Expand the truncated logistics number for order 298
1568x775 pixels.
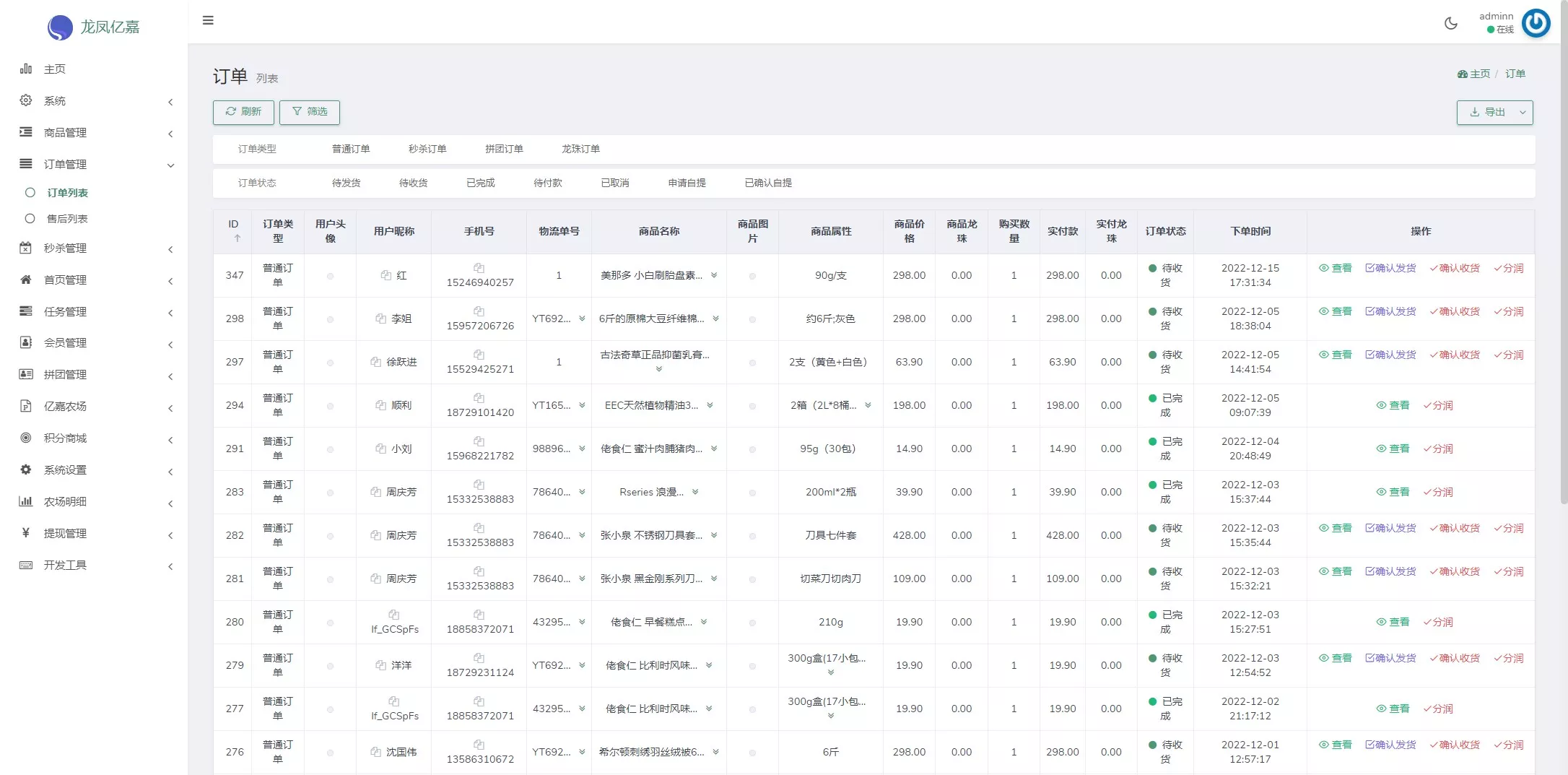(582, 319)
